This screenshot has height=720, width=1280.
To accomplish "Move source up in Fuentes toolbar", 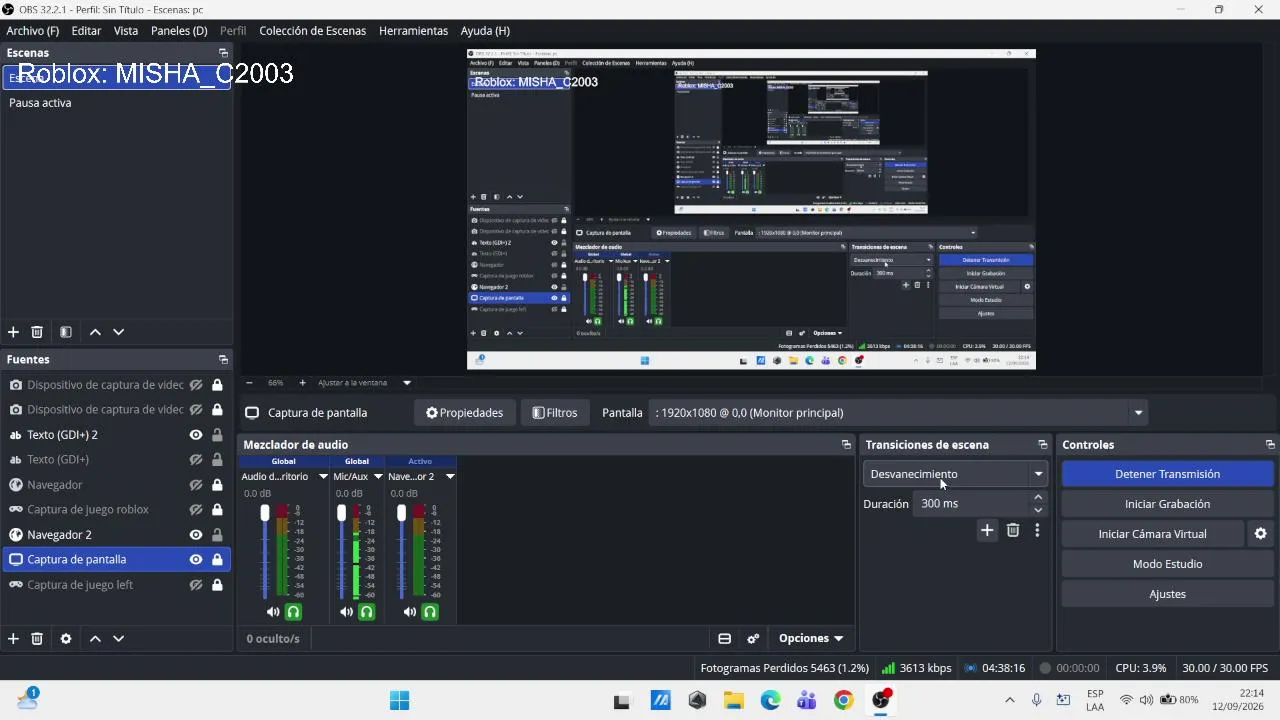I will click(95, 639).
